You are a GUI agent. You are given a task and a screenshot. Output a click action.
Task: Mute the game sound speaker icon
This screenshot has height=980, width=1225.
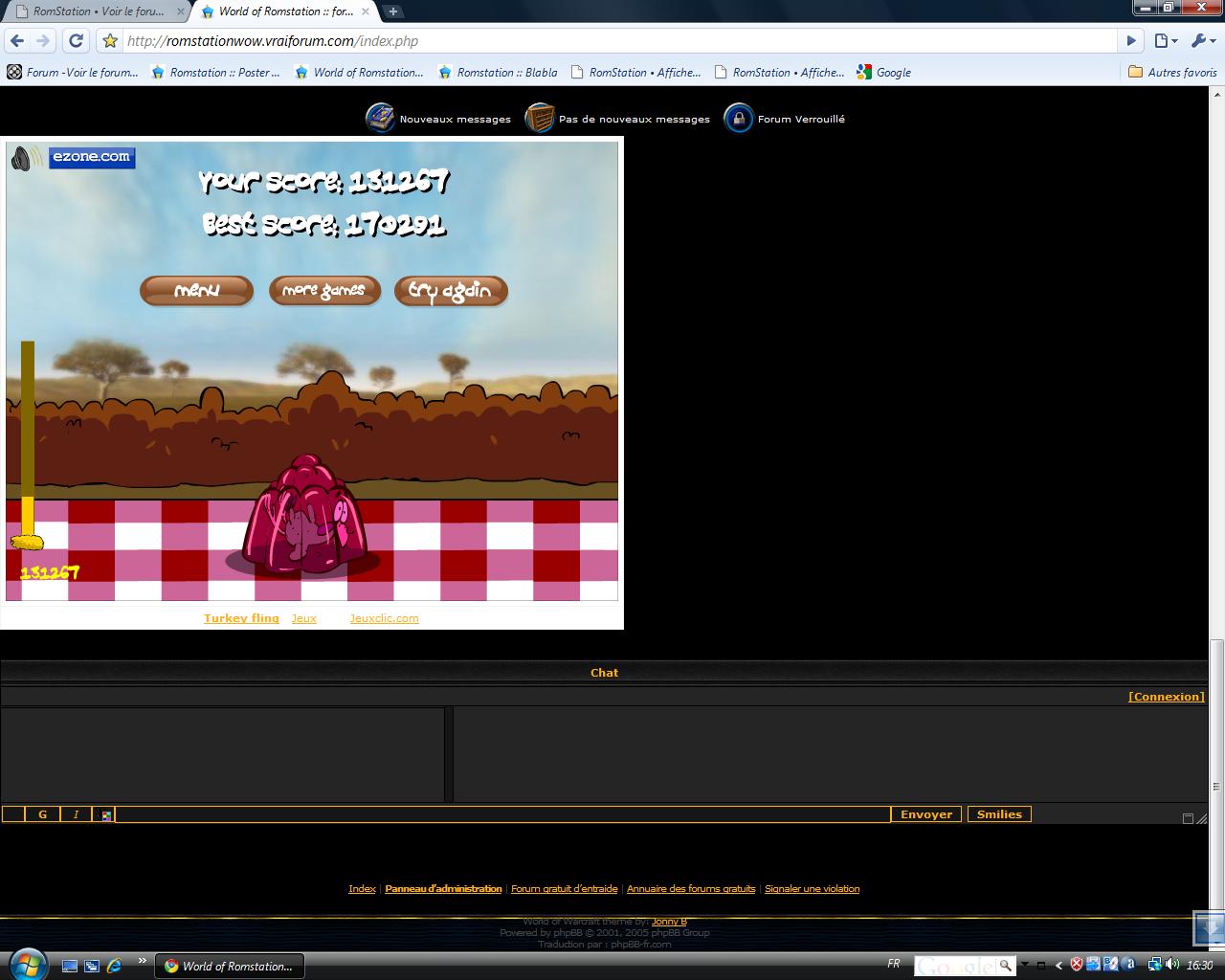[x=27, y=158]
